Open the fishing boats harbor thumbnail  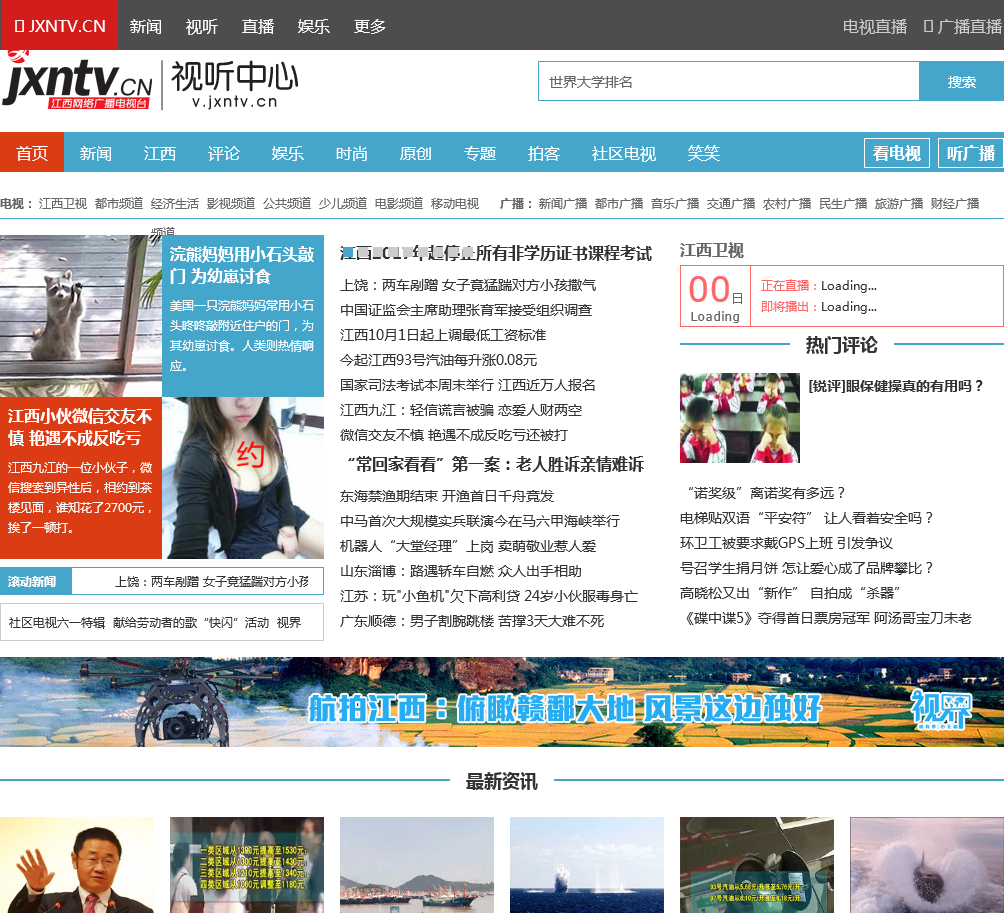point(417,865)
